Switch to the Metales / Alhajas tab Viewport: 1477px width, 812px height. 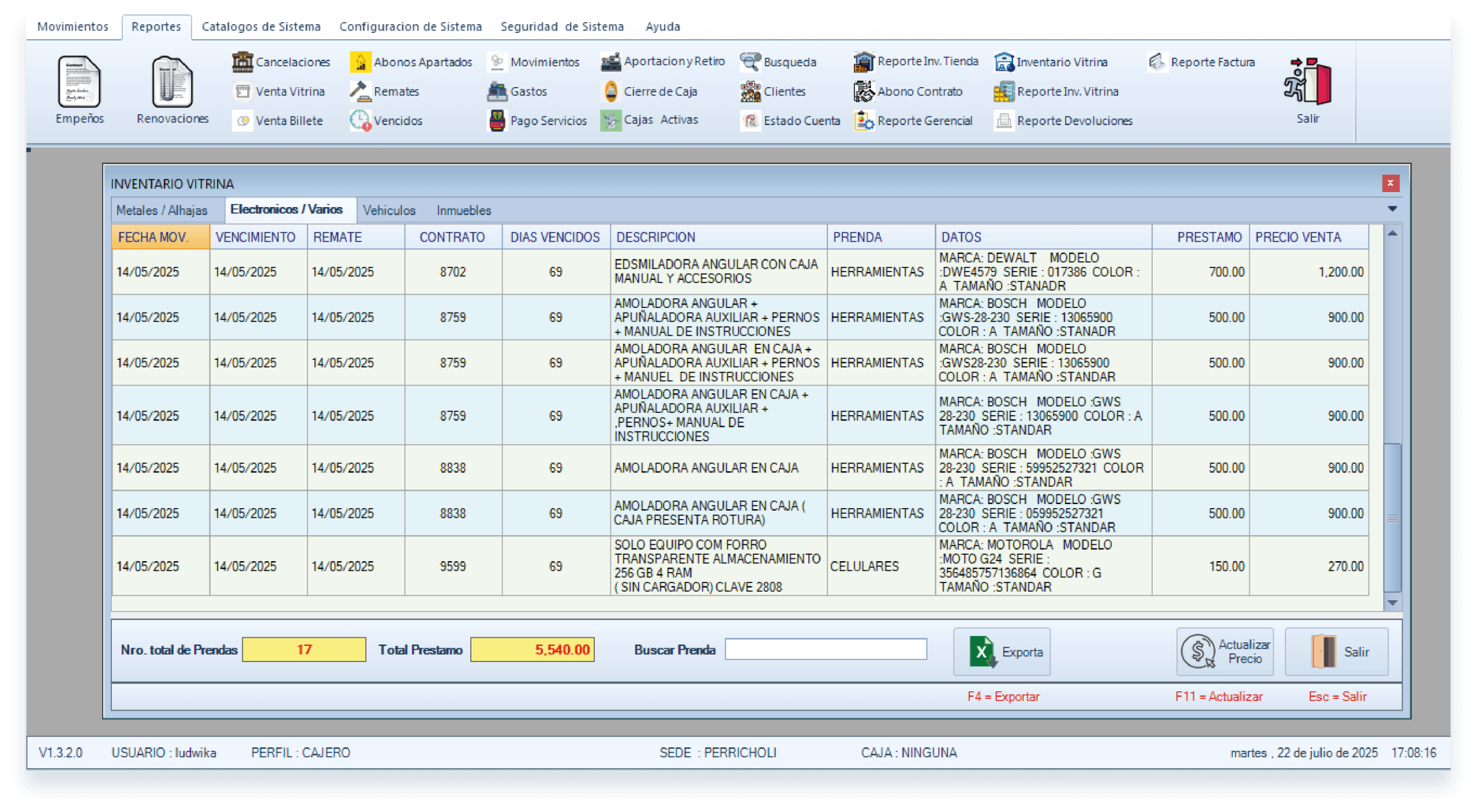point(162,210)
